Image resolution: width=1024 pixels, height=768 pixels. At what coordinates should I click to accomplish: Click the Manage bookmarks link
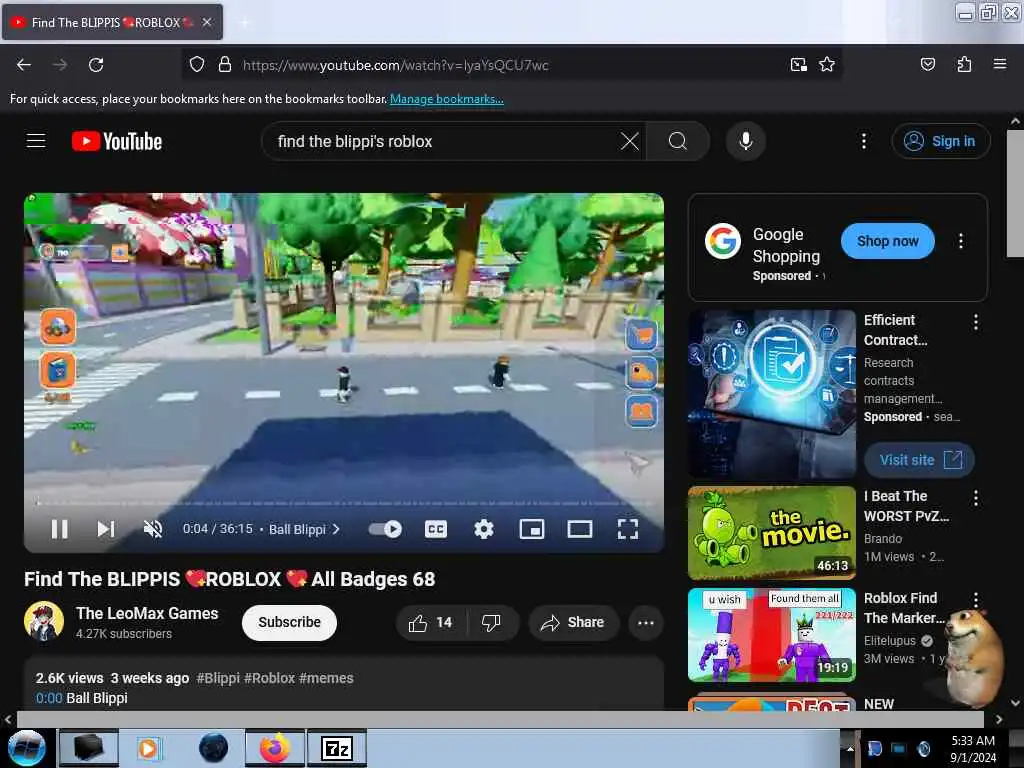pyautogui.click(x=447, y=99)
